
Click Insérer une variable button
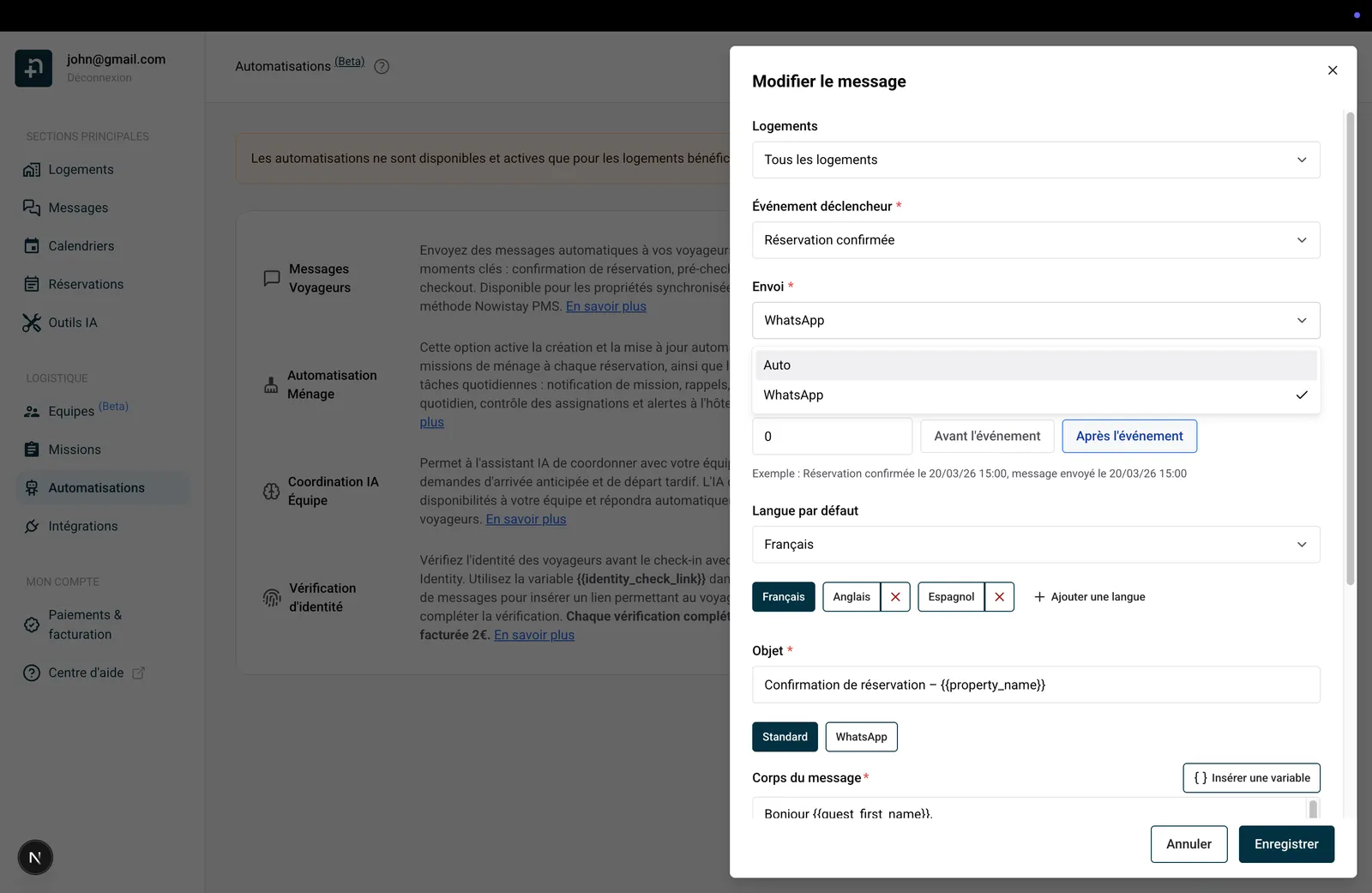pos(1251,778)
